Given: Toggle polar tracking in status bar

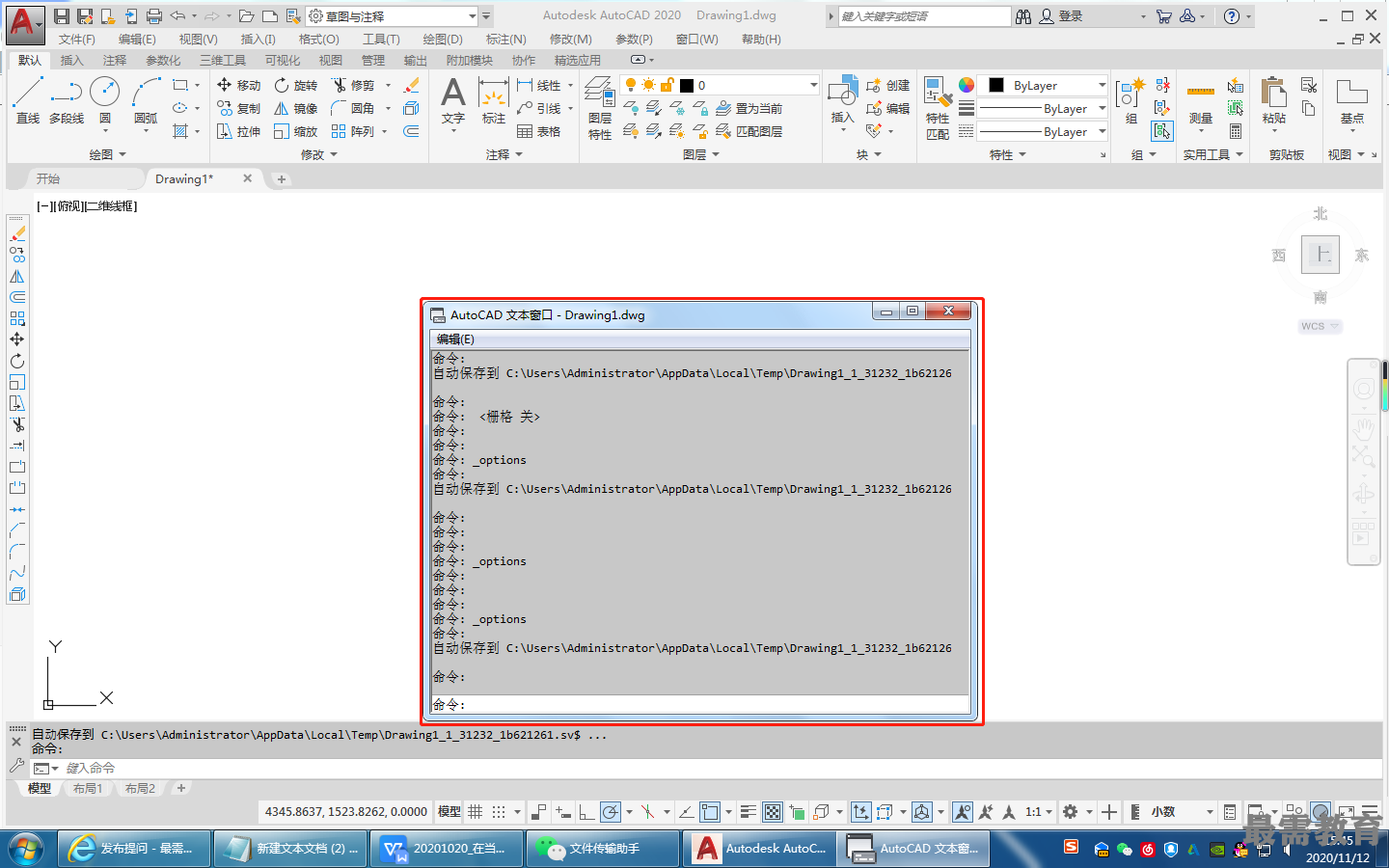Looking at the screenshot, I should pos(611,812).
